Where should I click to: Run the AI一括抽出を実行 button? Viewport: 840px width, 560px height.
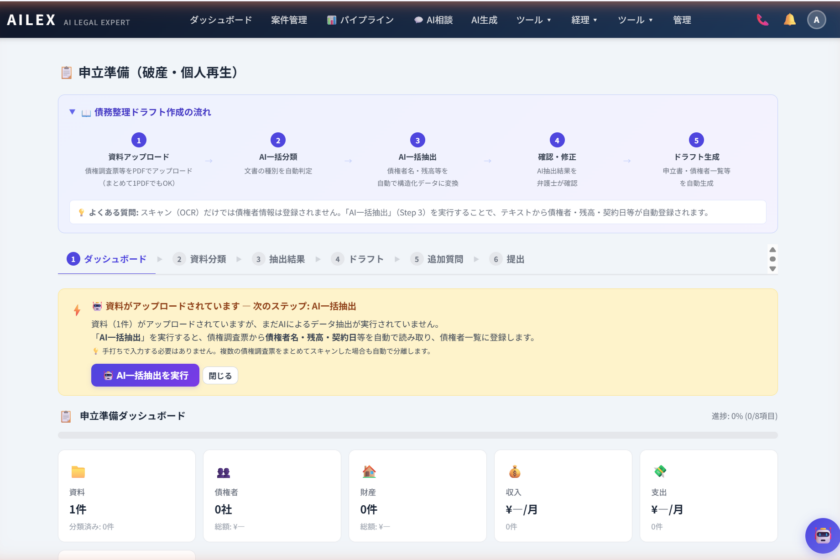point(145,376)
